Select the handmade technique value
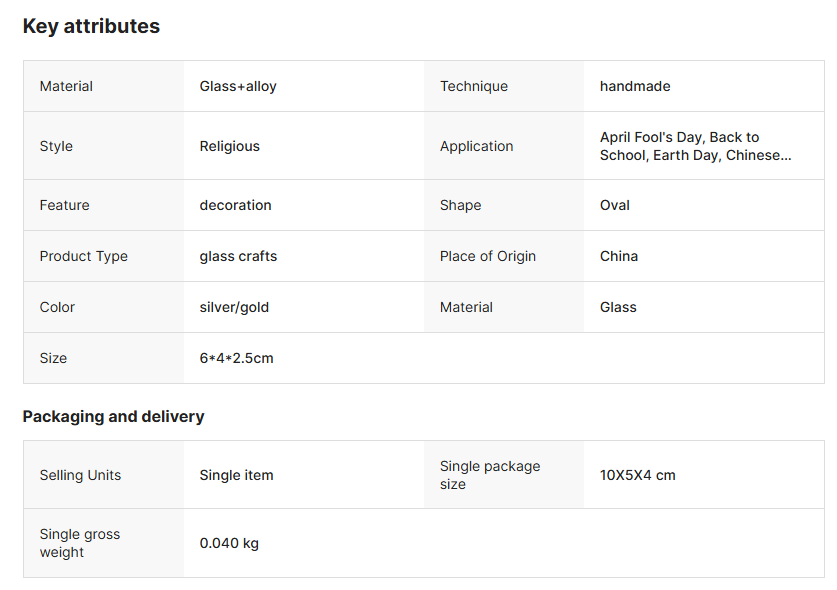 click(x=635, y=87)
